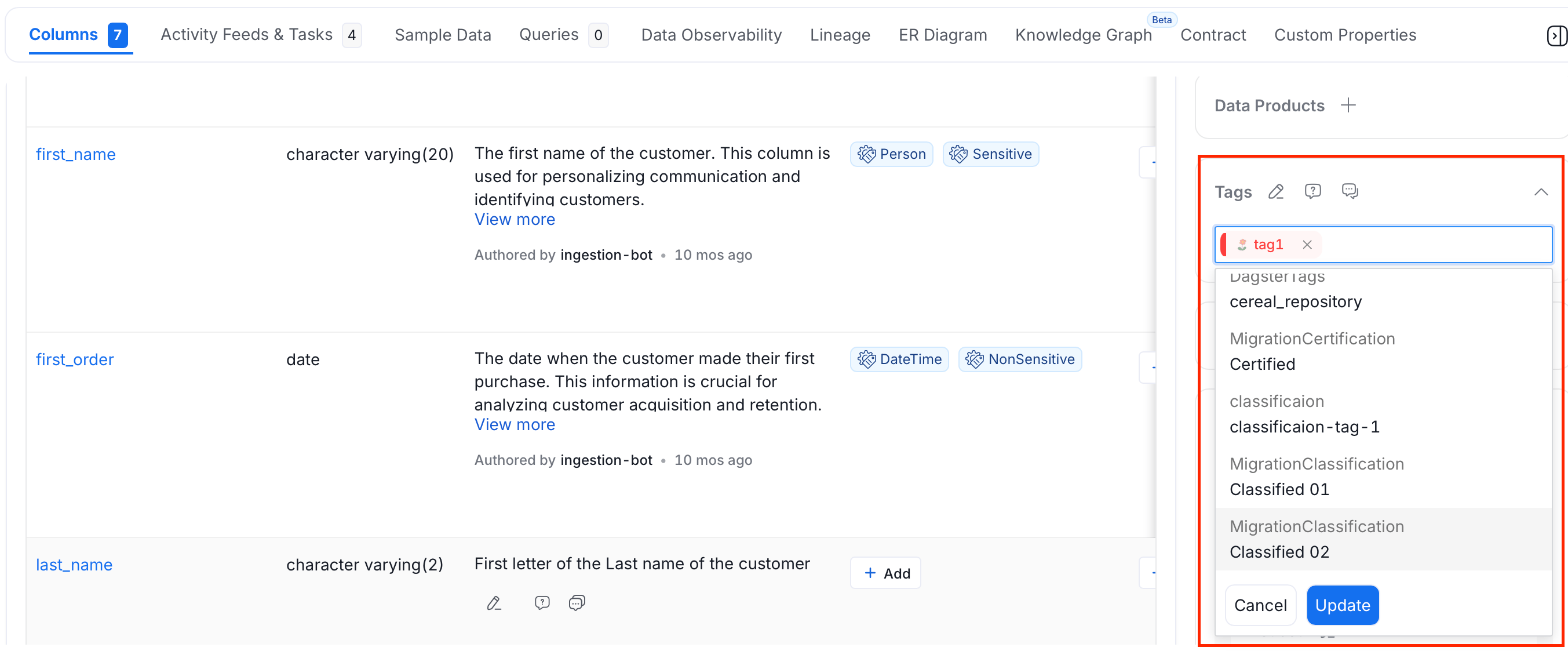Toggle the right panel collapse icon

[1556, 36]
